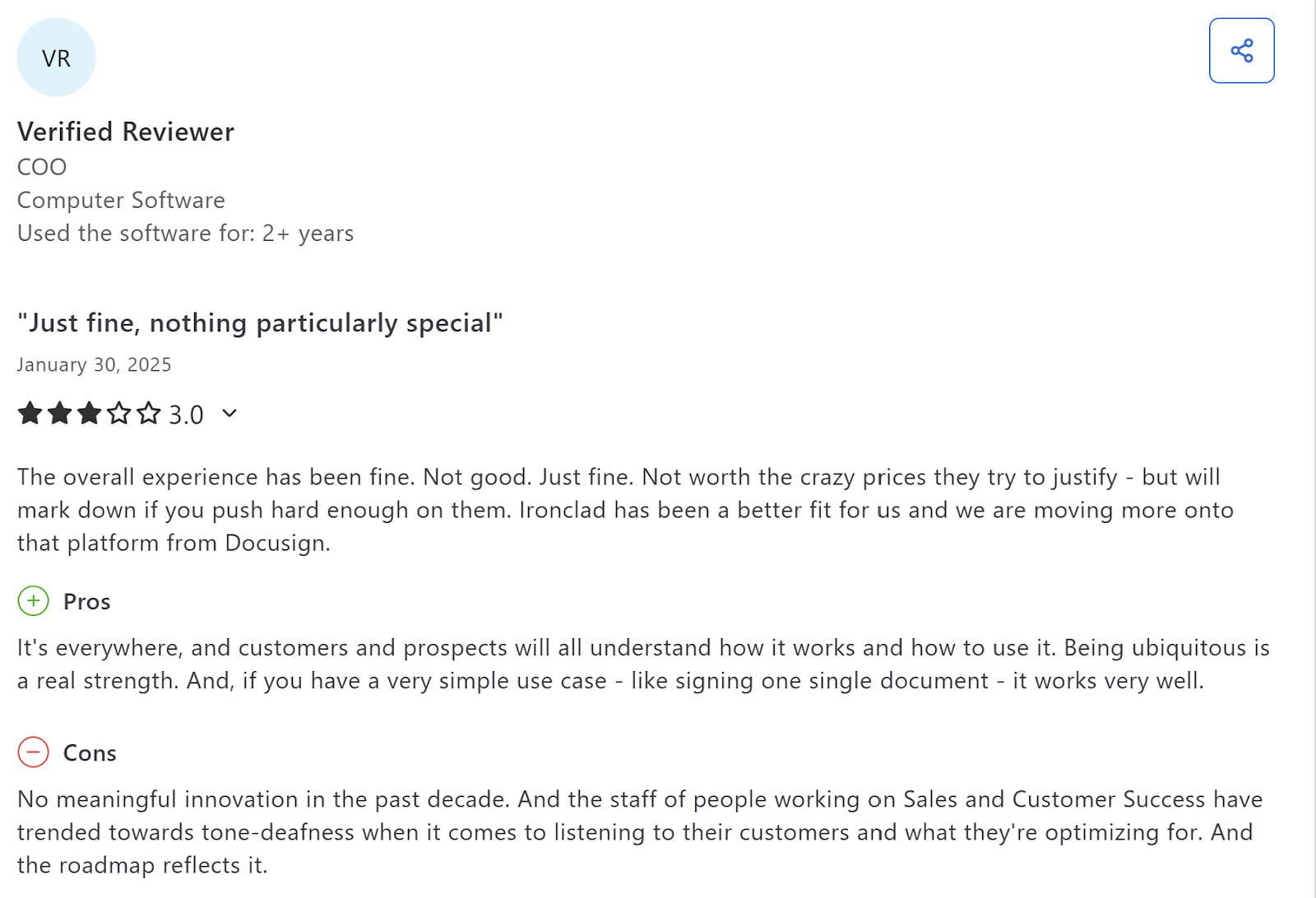The height and width of the screenshot is (898, 1316).
Task: Click the fourth empty rating star
Action: click(119, 413)
